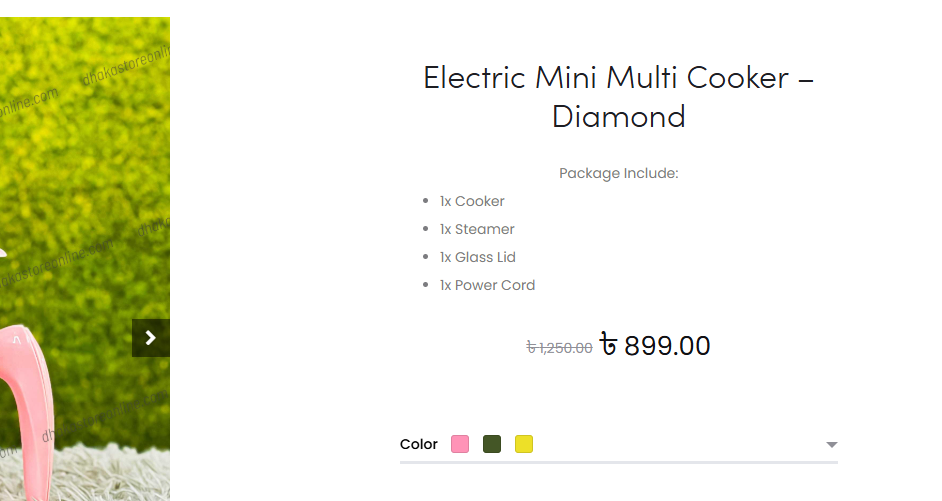Select the pink color swatch
Viewport: 942px width, 501px height.
point(460,444)
